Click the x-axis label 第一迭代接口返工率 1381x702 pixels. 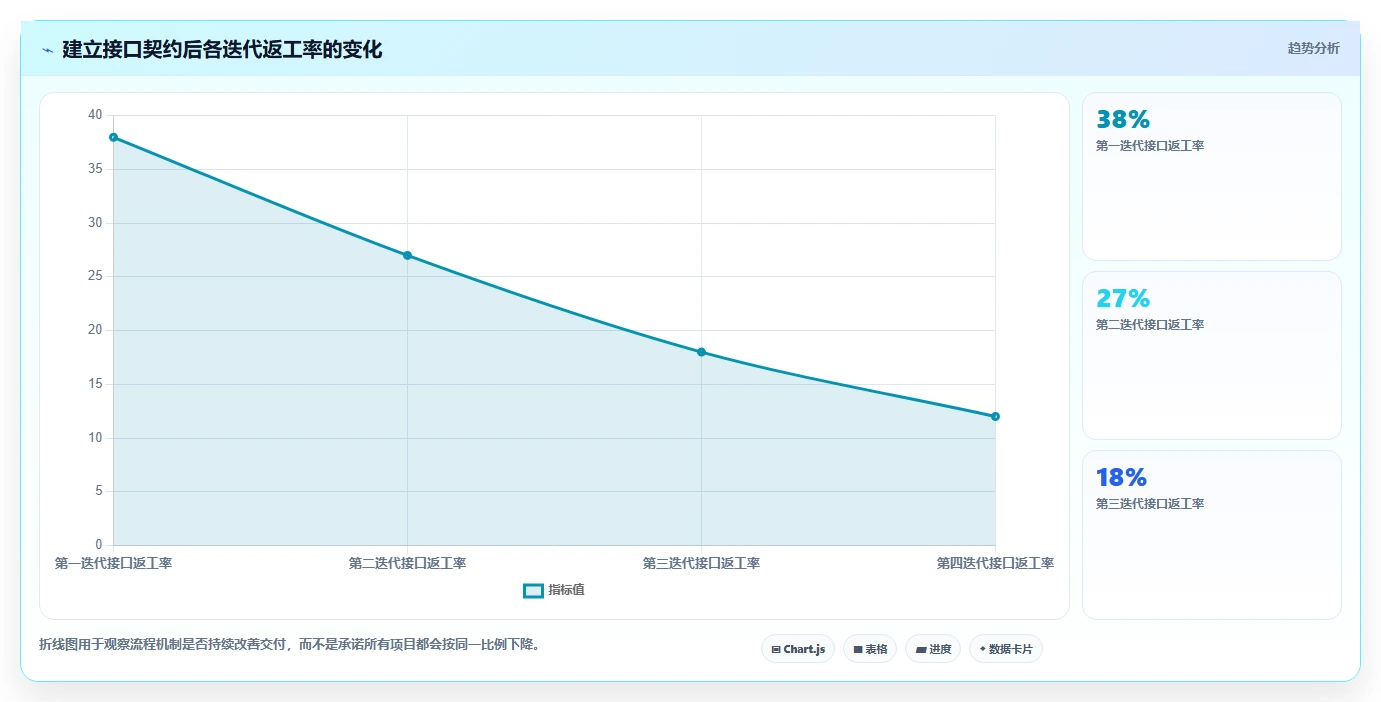point(113,563)
